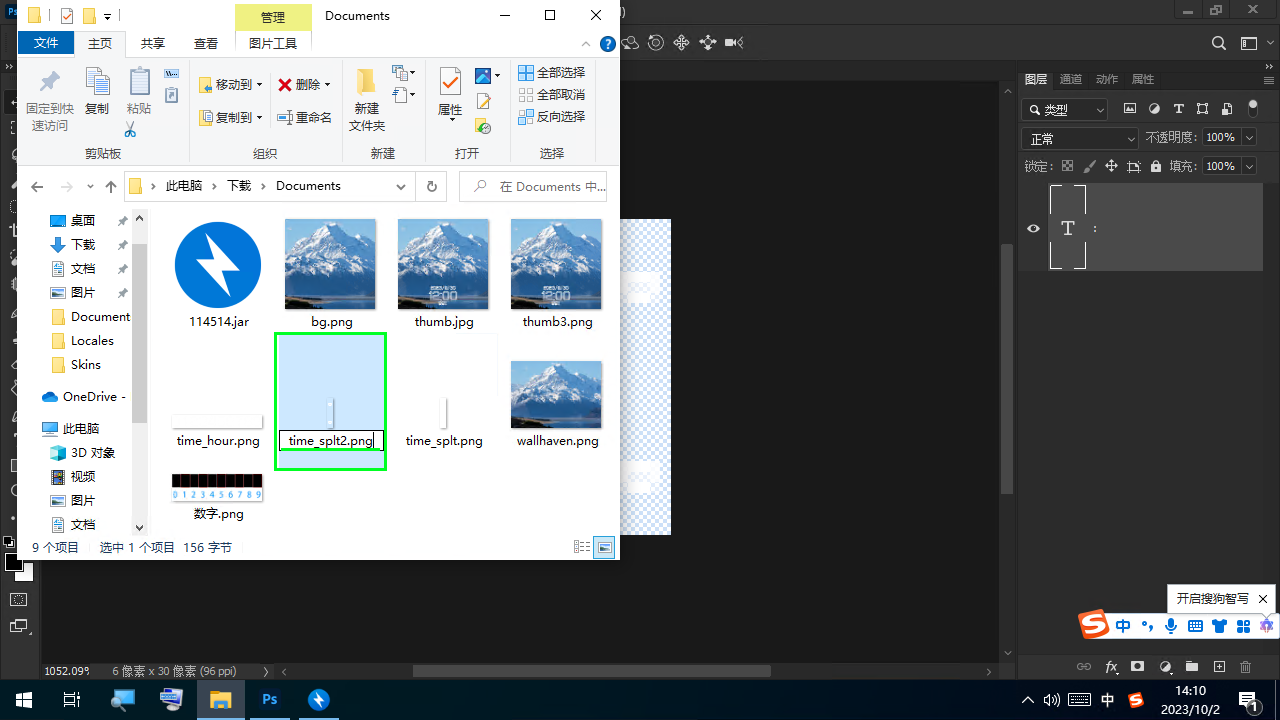
Task: Open the 查看 (View) ribbon tab
Action: click(206, 43)
